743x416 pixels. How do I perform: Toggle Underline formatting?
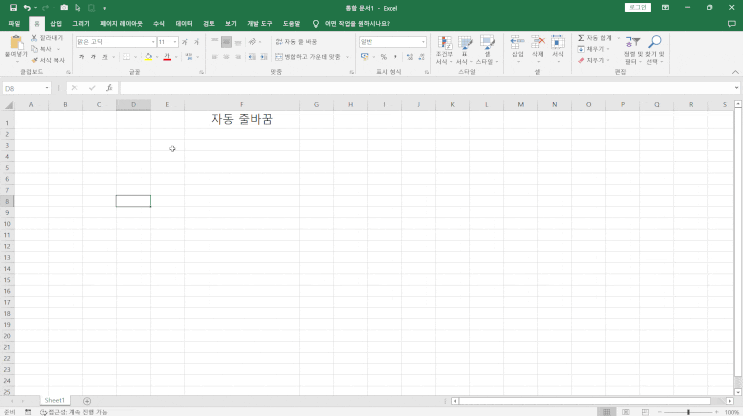pos(105,57)
